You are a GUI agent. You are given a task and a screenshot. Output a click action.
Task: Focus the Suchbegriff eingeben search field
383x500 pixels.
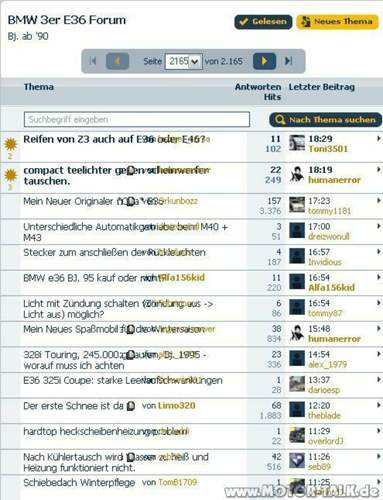click(137, 119)
